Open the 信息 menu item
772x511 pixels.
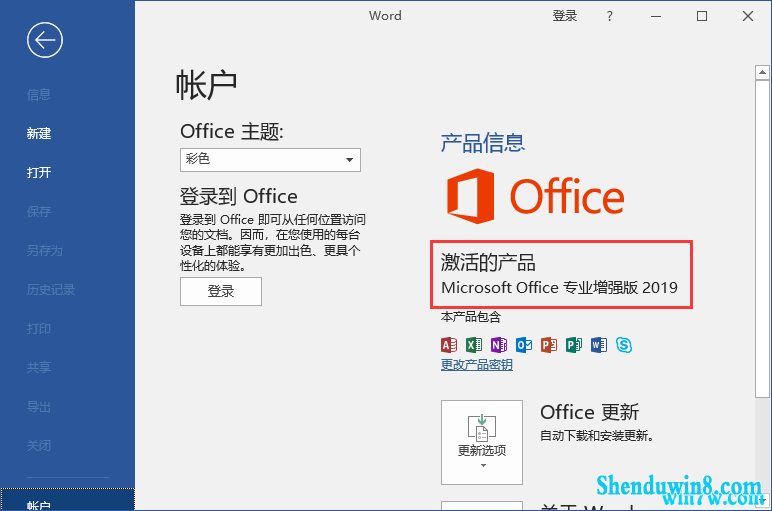pyautogui.click(x=39, y=95)
